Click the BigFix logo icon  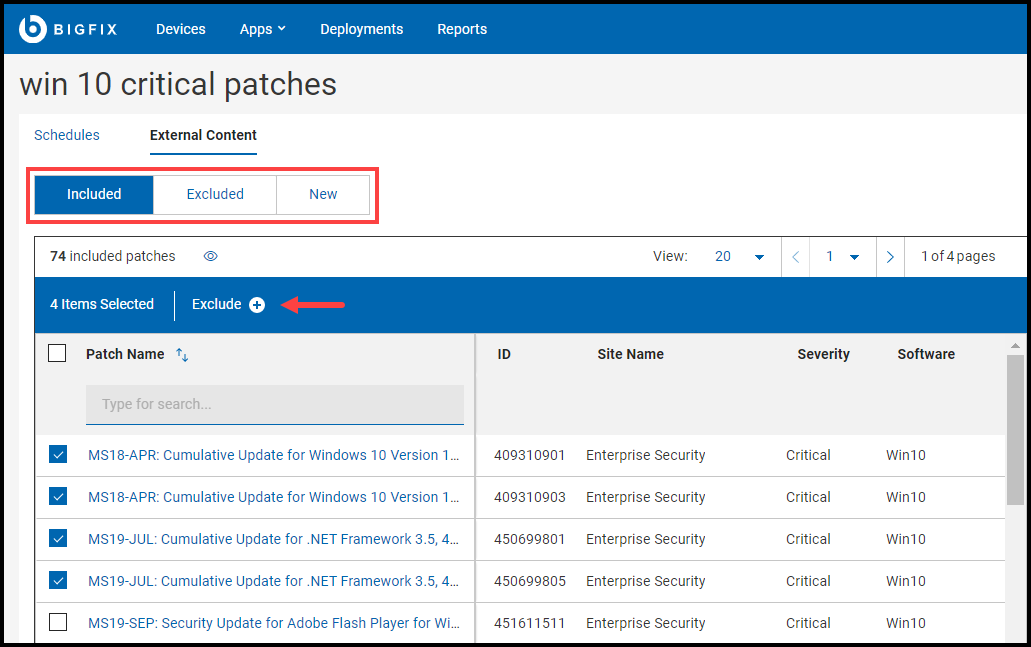[31, 28]
